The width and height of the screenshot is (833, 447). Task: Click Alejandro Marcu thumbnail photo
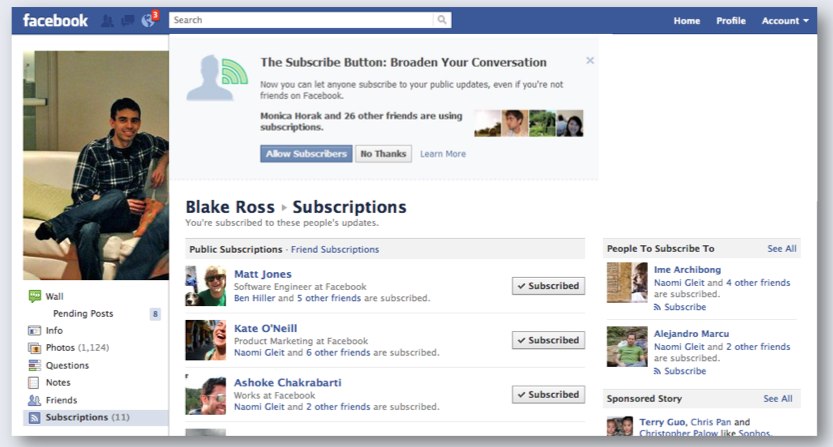[x=627, y=347]
